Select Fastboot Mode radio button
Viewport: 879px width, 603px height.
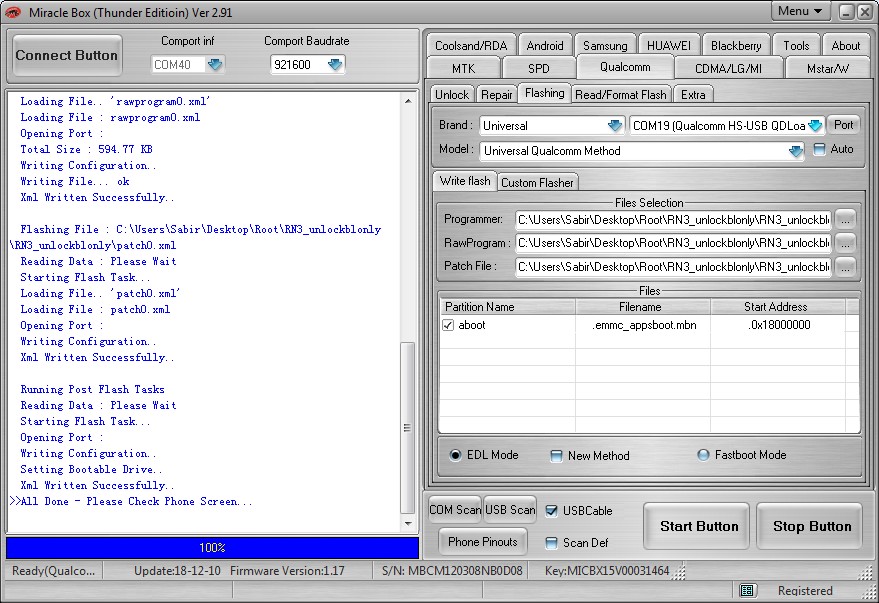tap(703, 455)
